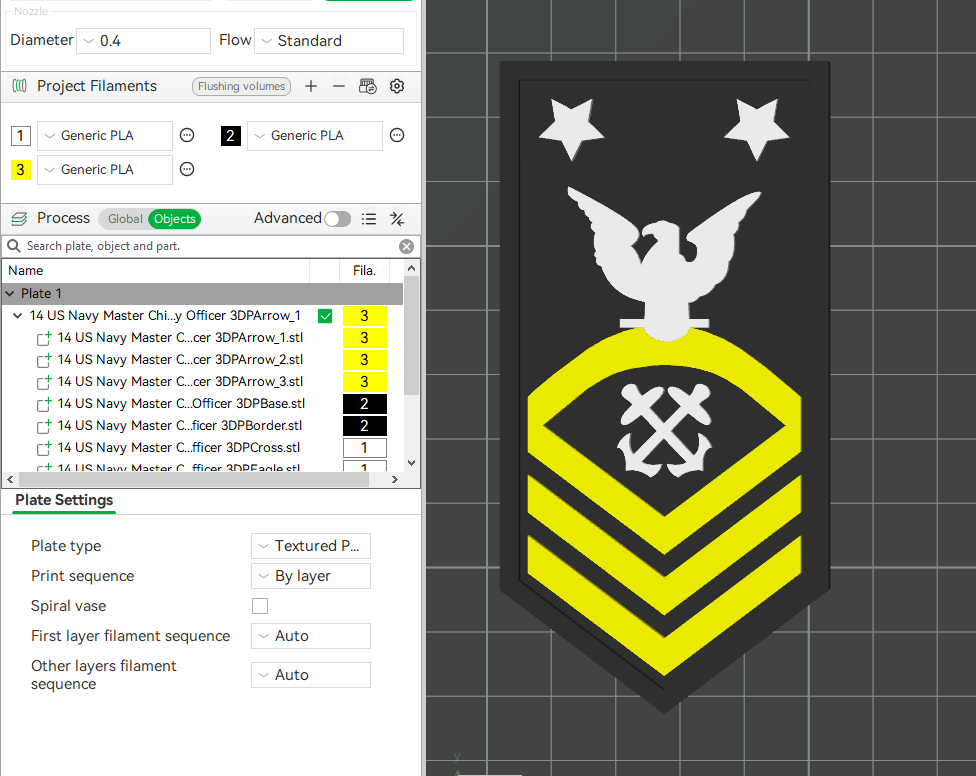Open the Plate type dropdown
The height and width of the screenshot is (776, 976).
(310, 546)
